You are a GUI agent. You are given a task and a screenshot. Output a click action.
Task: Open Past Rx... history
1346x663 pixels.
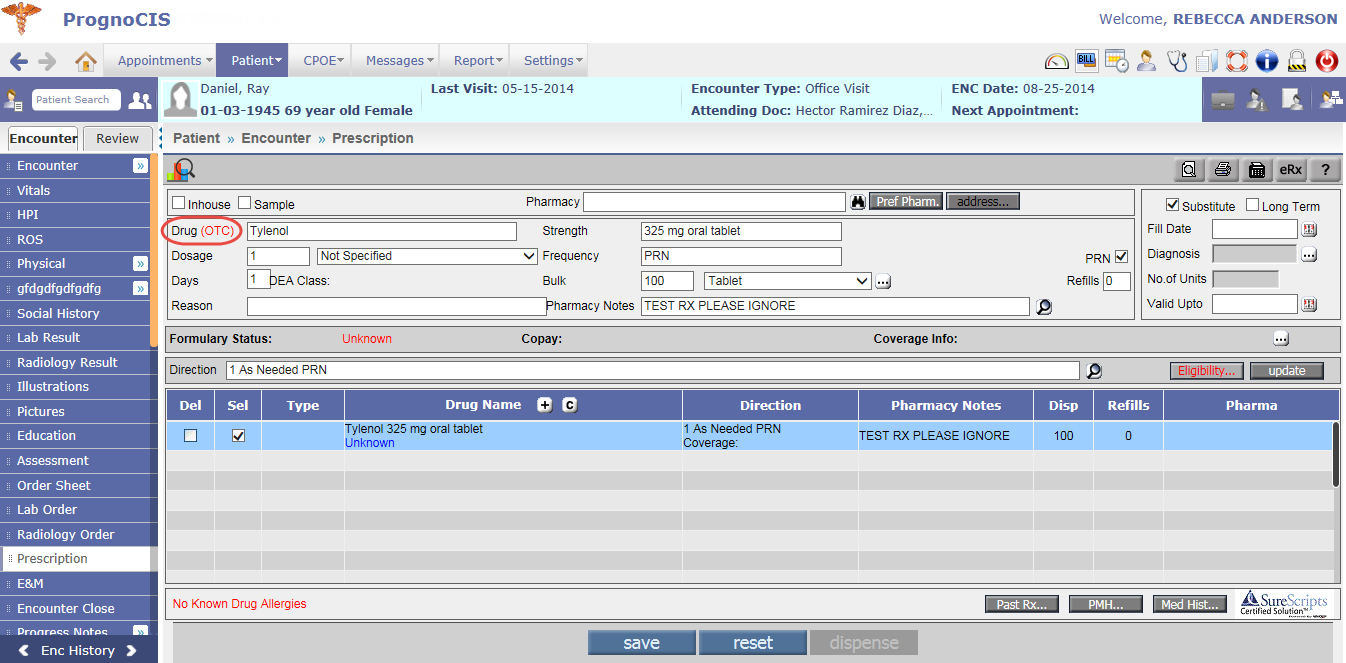[x=1022, y=604]
